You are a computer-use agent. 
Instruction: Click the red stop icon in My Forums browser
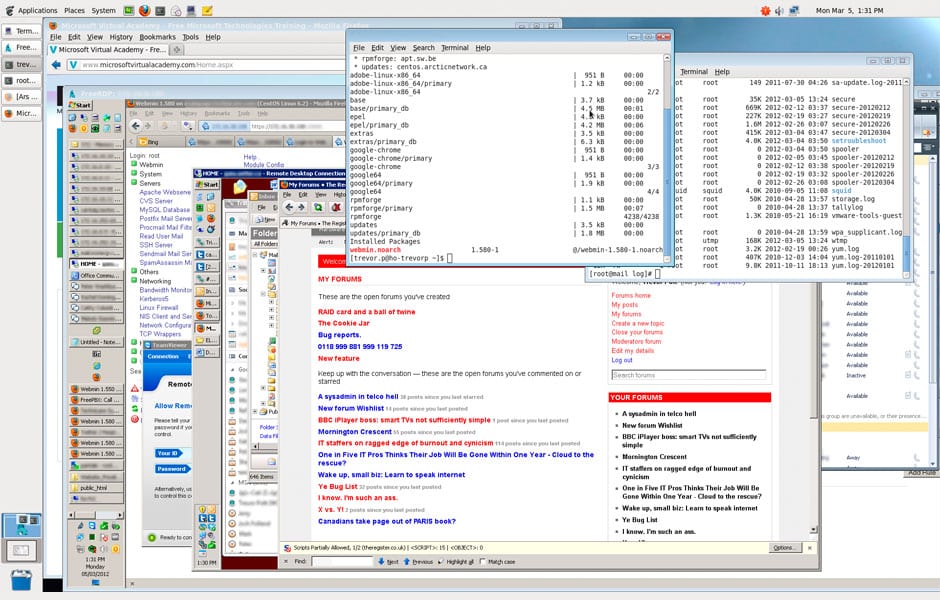[336, 207]
